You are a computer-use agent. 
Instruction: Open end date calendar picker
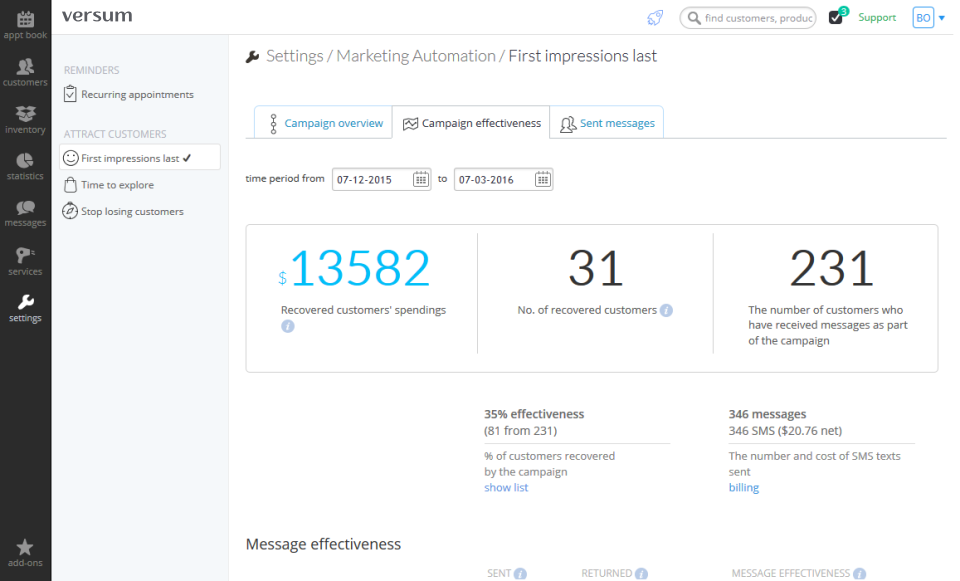pos(542,180)
